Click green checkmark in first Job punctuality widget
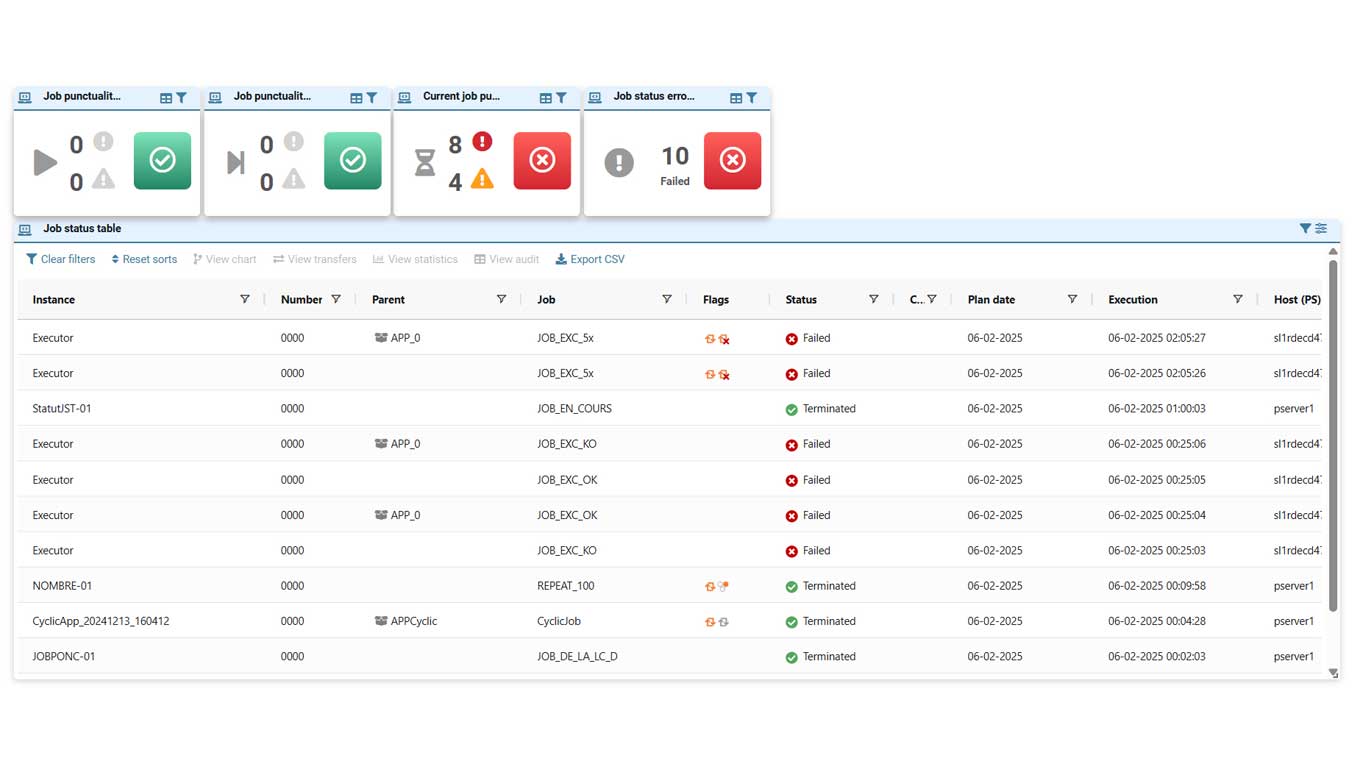 click(x=162, y=161)
